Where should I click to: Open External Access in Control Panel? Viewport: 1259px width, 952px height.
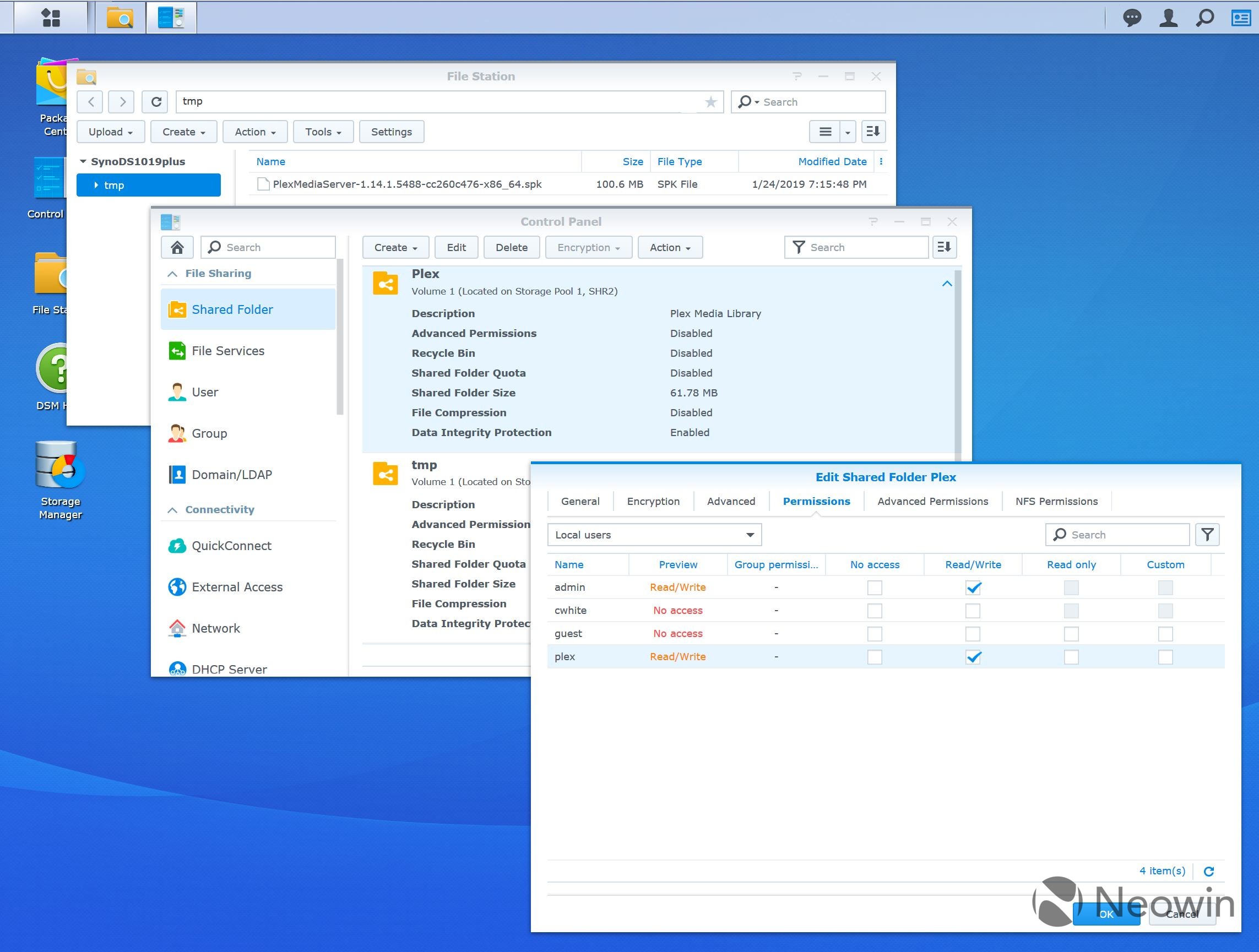click(248, 587)
